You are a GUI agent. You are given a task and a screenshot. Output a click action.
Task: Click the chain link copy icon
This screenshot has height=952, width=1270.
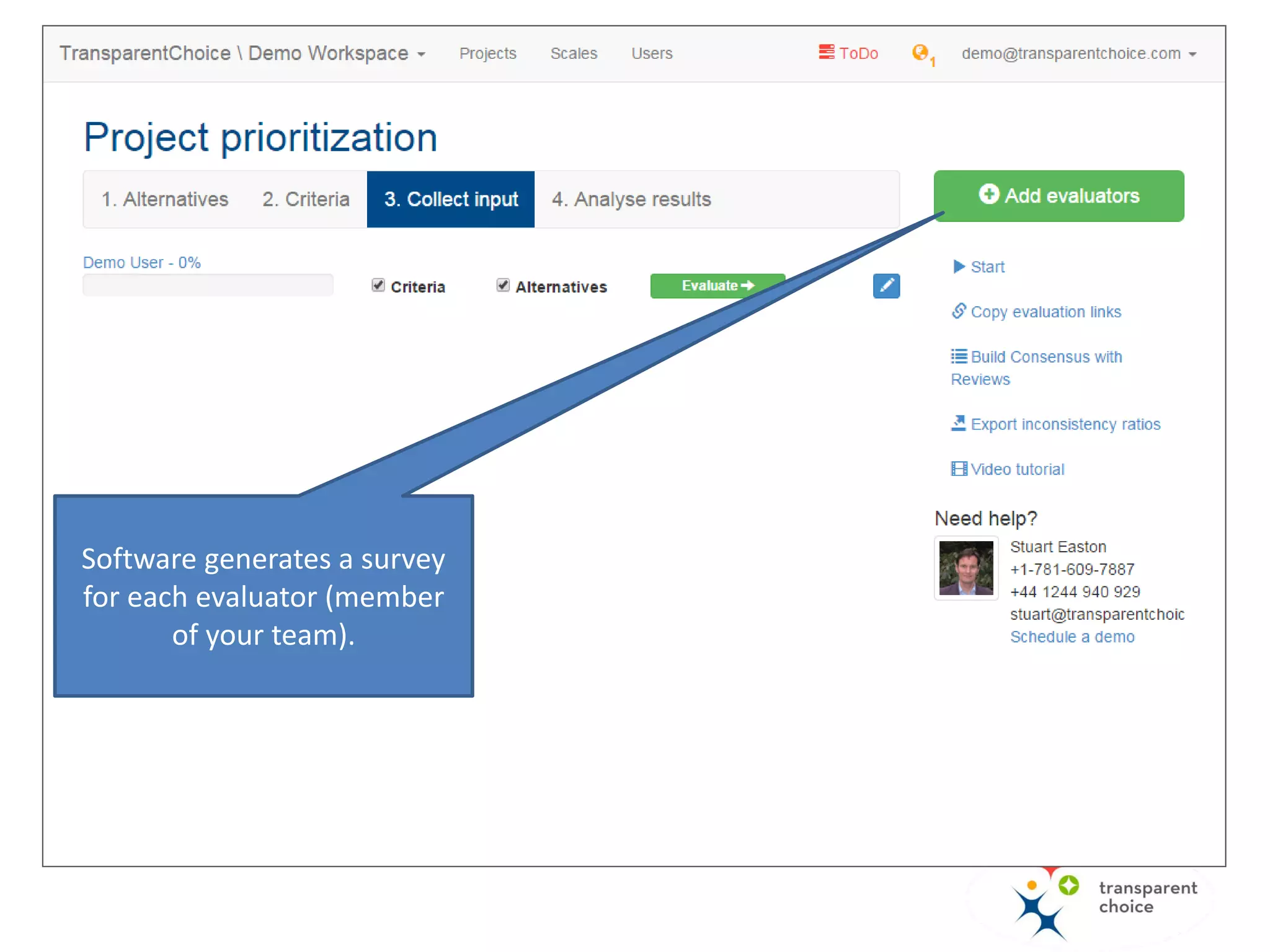tap(959, 311)
